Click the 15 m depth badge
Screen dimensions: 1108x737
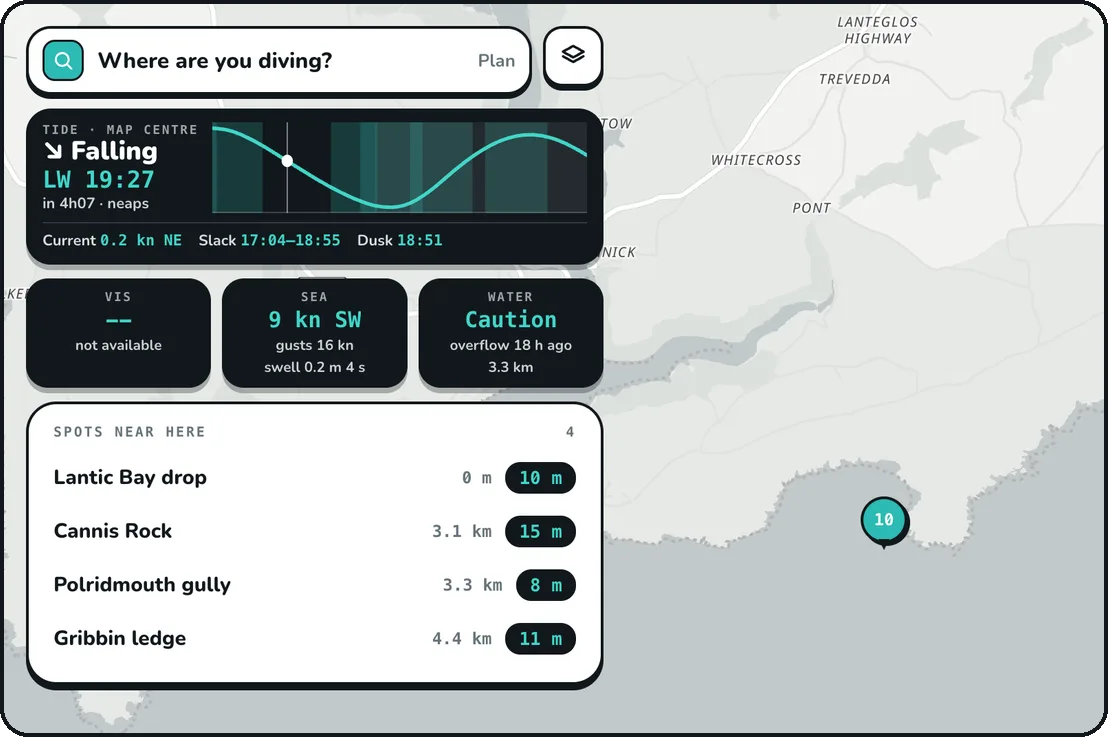[x=541, y=531]
